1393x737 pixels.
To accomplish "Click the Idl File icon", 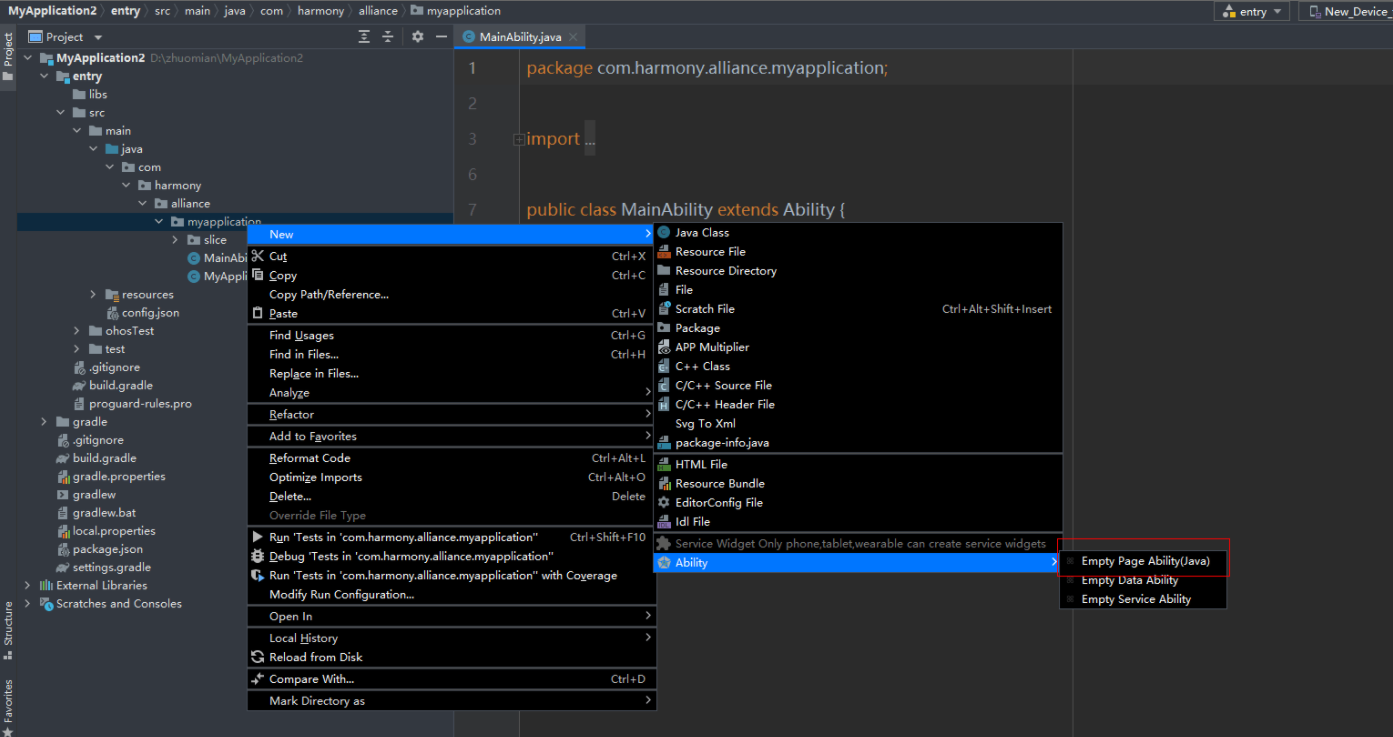I will pos(664,521).
